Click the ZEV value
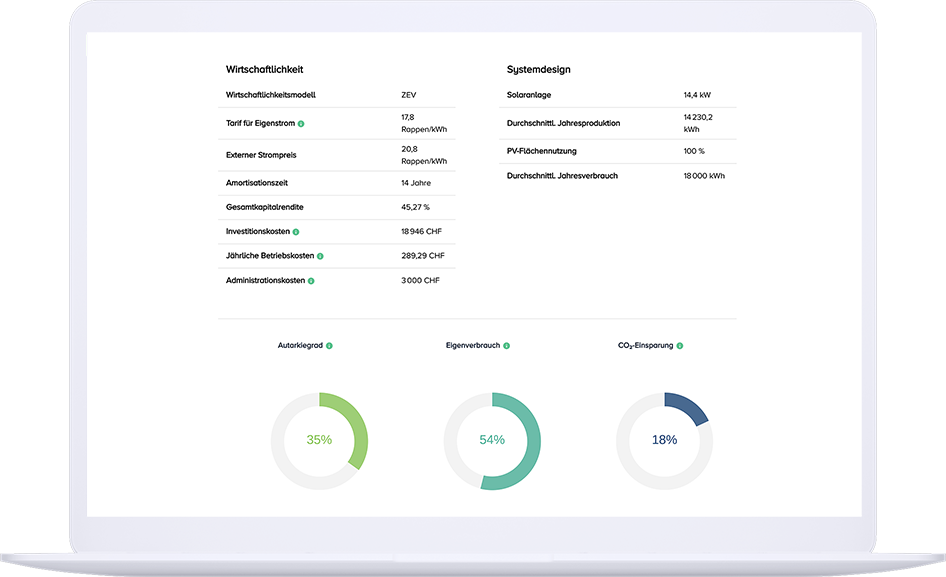This screenshot has width=946, height=577. pos(408,95)
